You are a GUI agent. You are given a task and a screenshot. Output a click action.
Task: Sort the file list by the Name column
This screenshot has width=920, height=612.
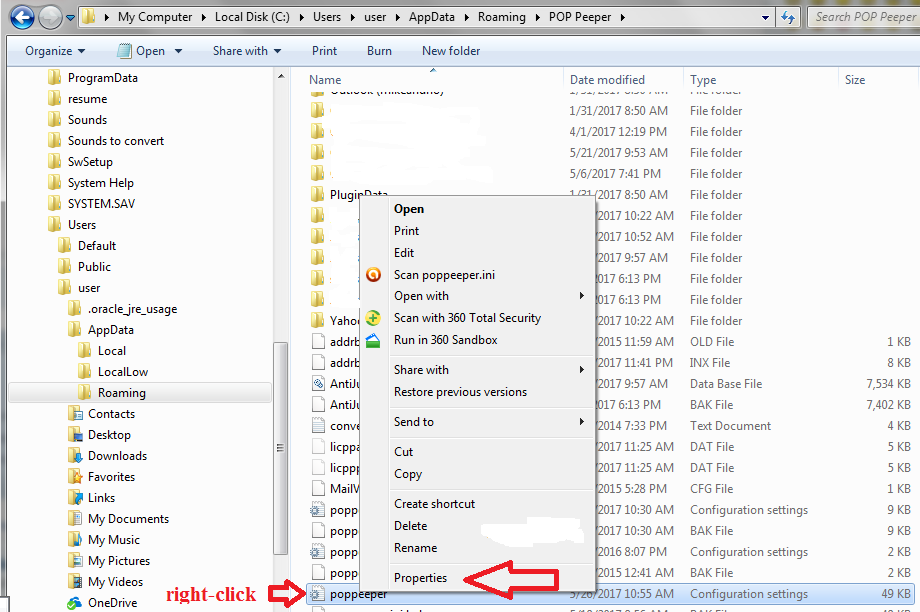(x=325, y=80)
